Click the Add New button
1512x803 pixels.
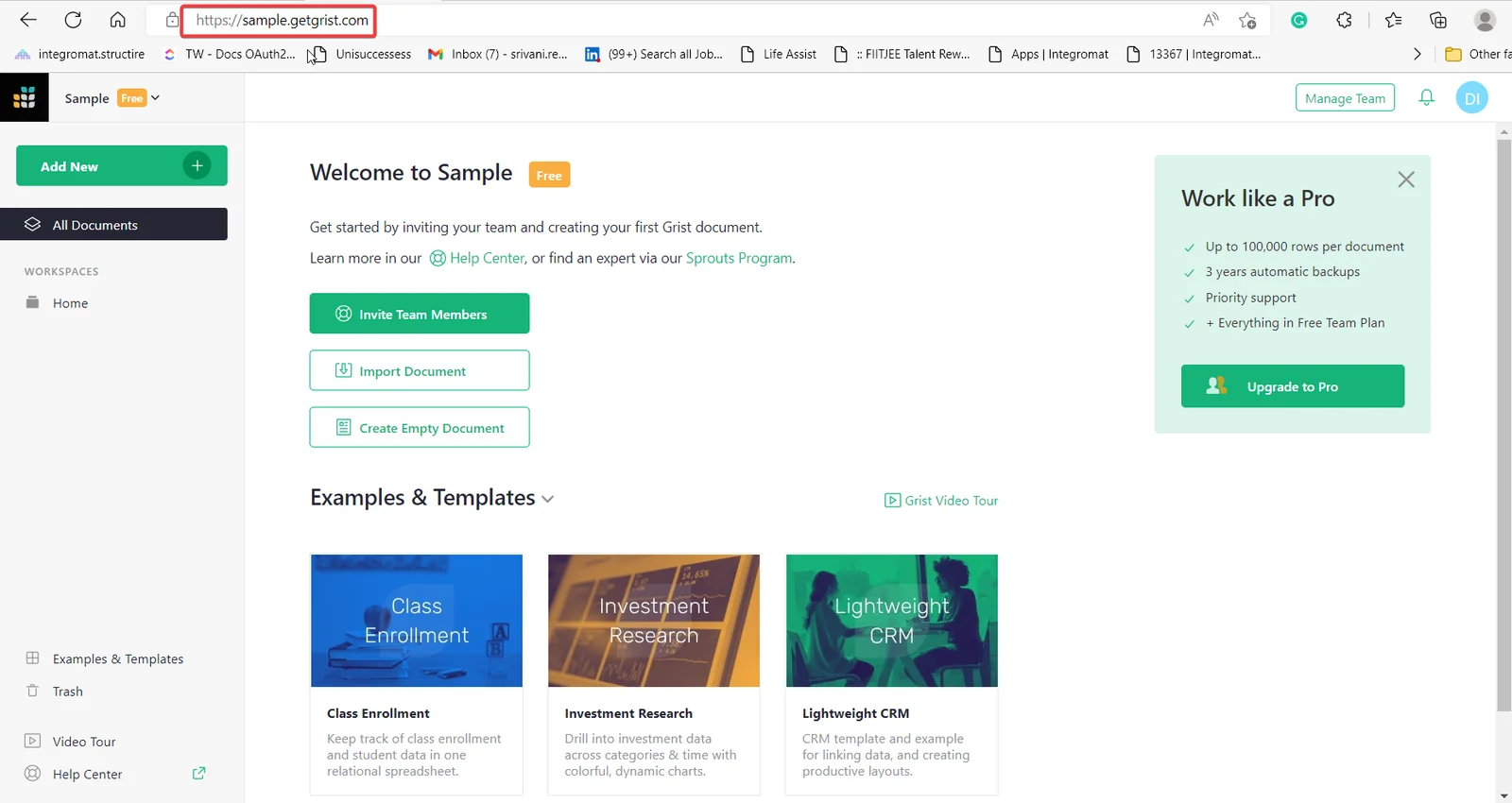tap(122, 166)
